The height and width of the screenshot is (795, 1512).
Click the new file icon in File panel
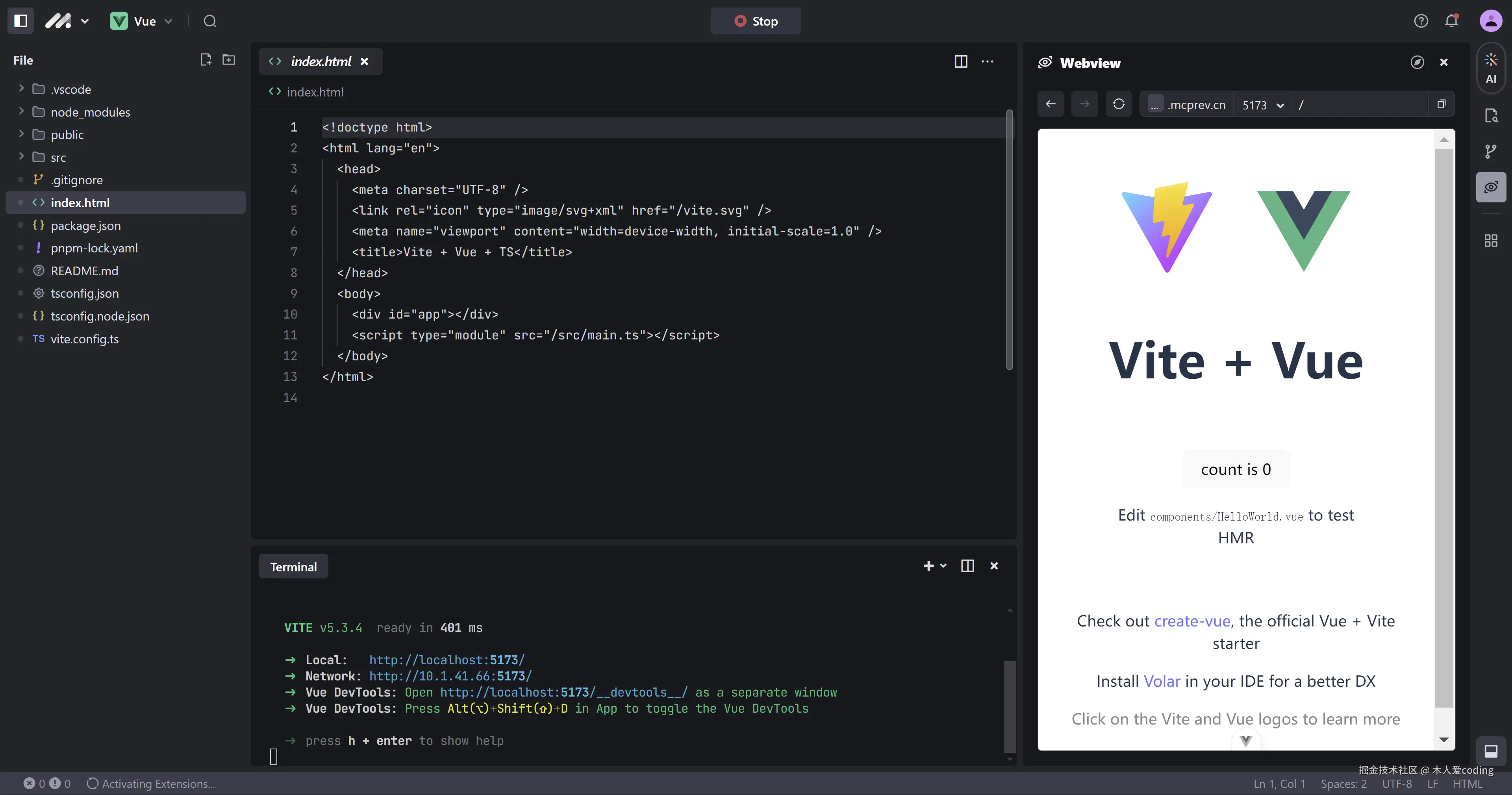point(206,60)
